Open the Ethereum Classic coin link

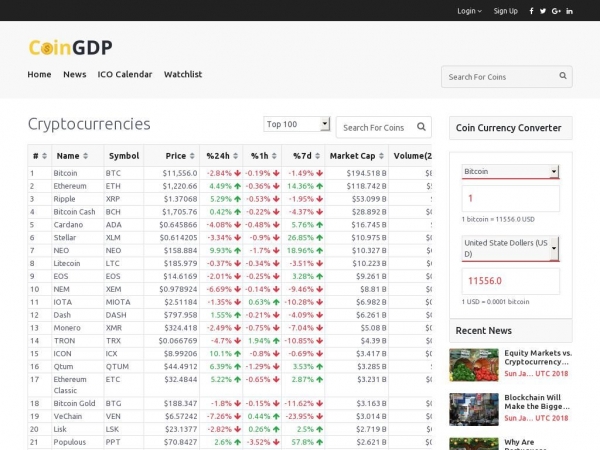pos(70,385)
